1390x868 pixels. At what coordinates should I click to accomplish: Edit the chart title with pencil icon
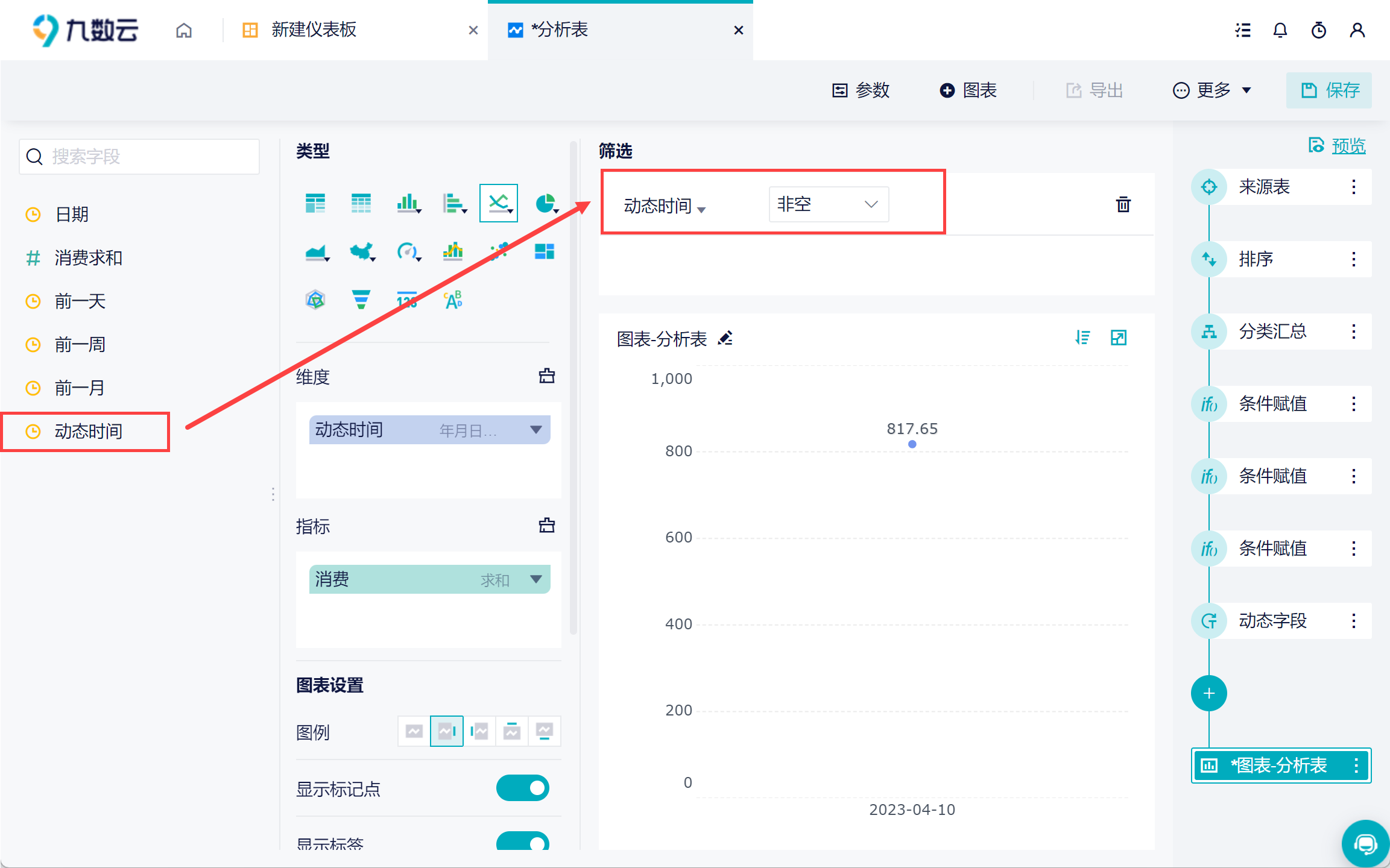click(x=725, y=338)
